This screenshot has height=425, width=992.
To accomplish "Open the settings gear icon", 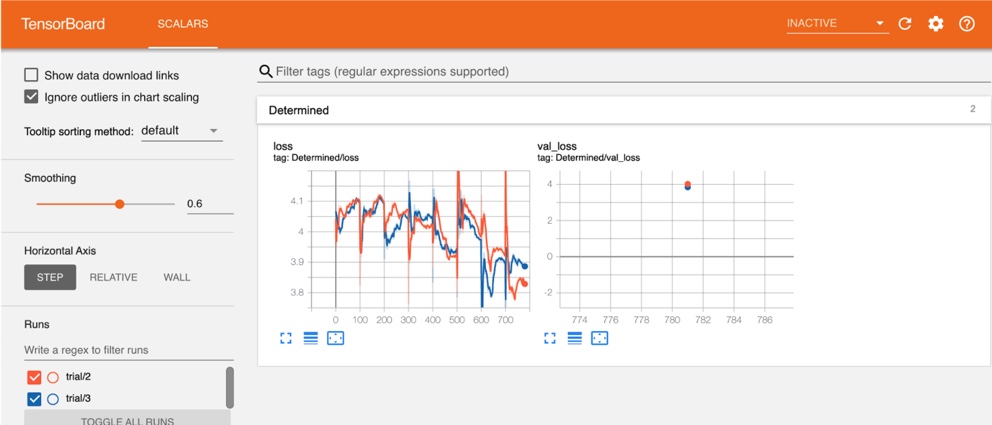I will 935,24.
